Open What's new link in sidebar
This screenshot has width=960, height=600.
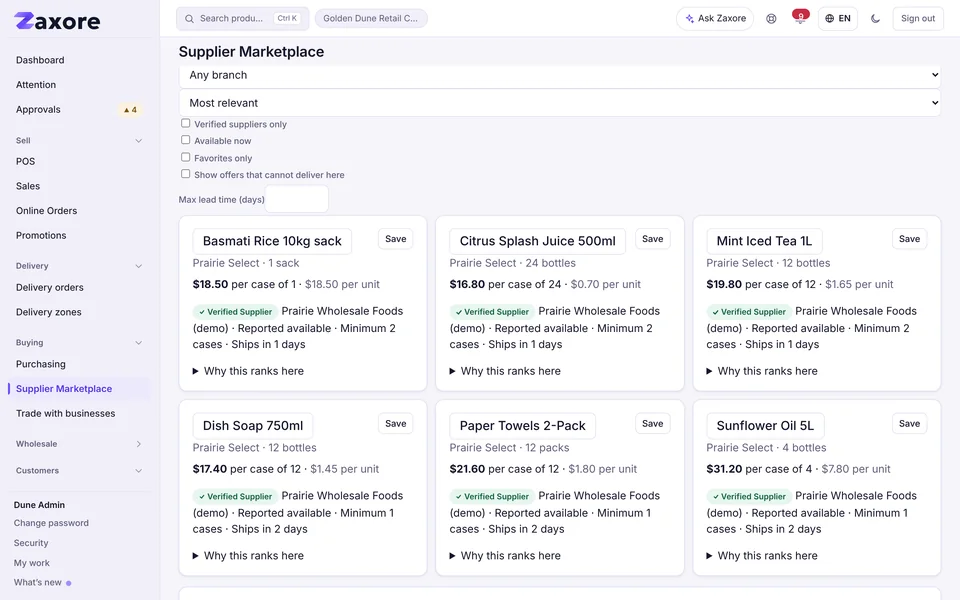(38, 583)
